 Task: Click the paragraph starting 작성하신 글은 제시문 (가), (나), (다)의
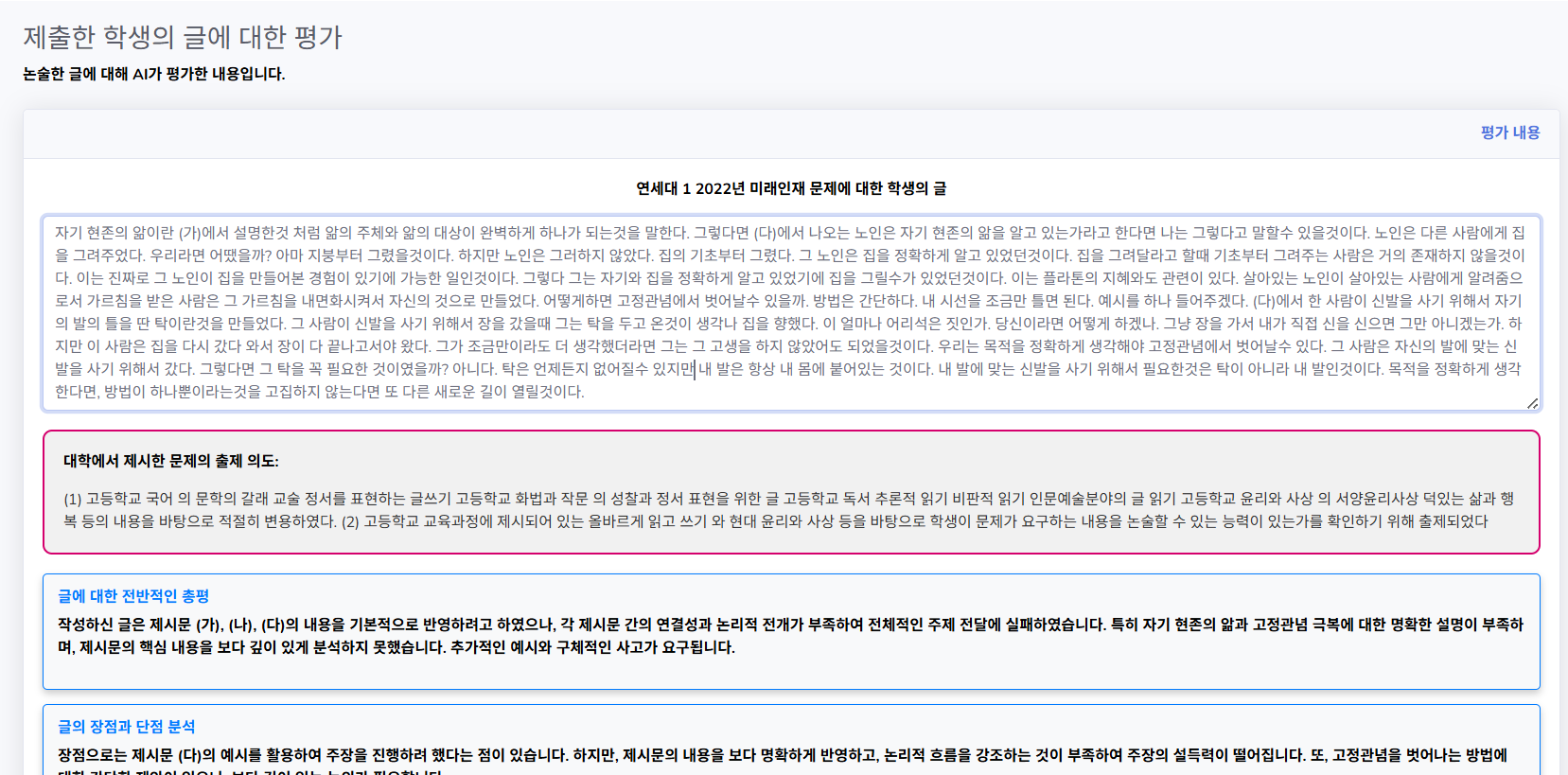791,636
